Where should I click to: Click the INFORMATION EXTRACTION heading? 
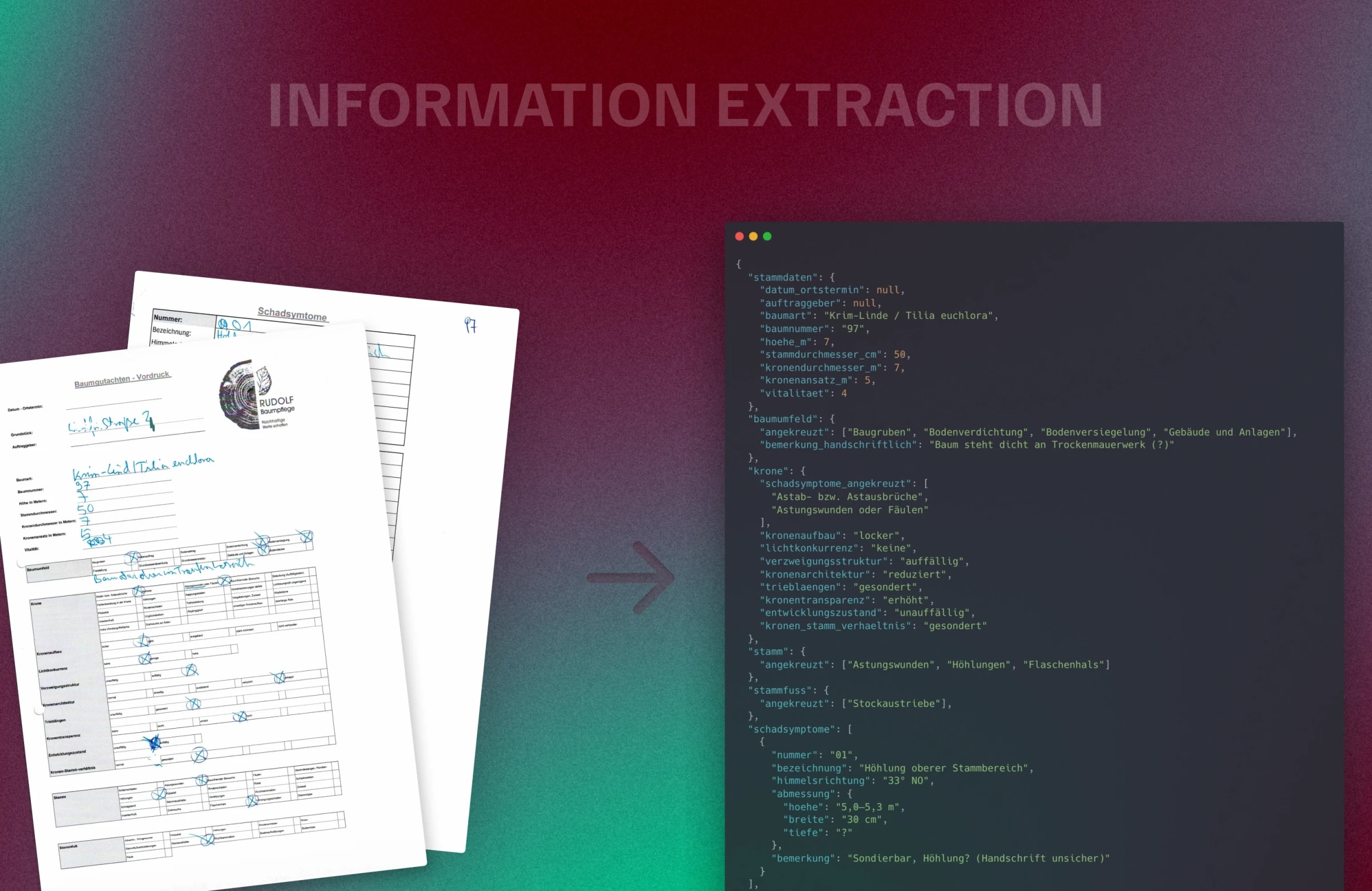coord(685,105)
